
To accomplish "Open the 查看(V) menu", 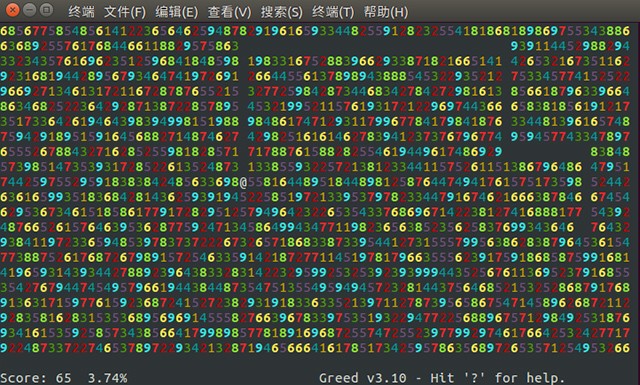I will tap(229, 12).
